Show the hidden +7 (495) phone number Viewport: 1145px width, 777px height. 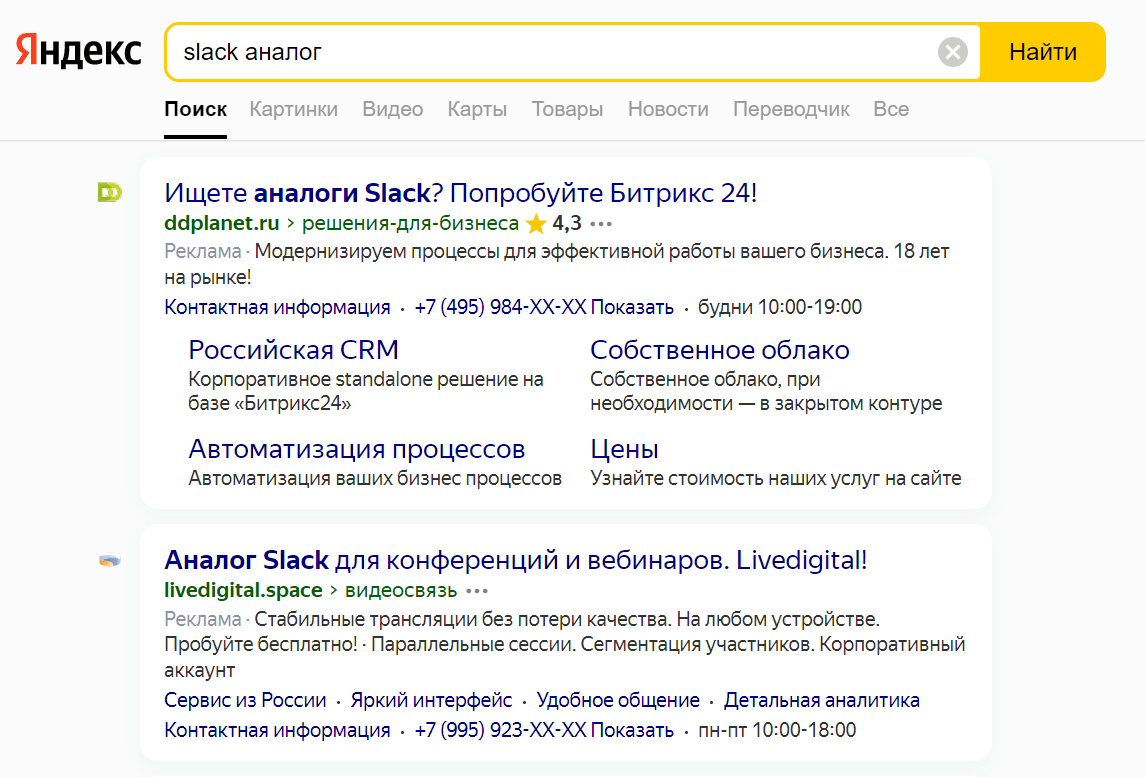tap(631, 307)
